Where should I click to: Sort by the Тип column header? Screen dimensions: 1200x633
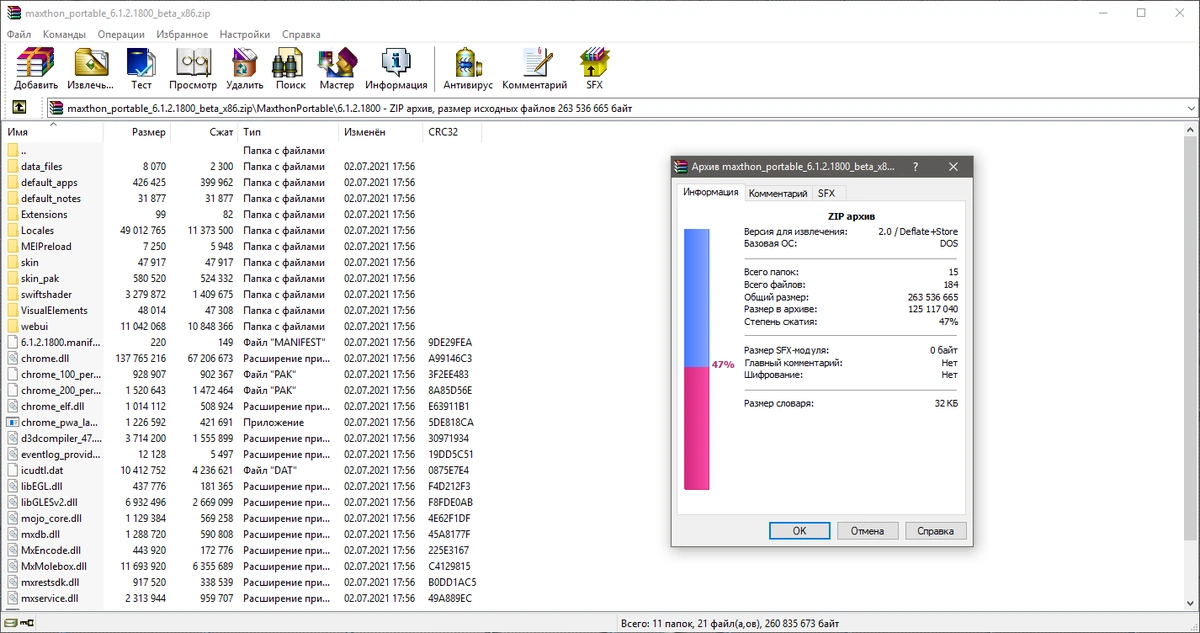coord(289,132)
